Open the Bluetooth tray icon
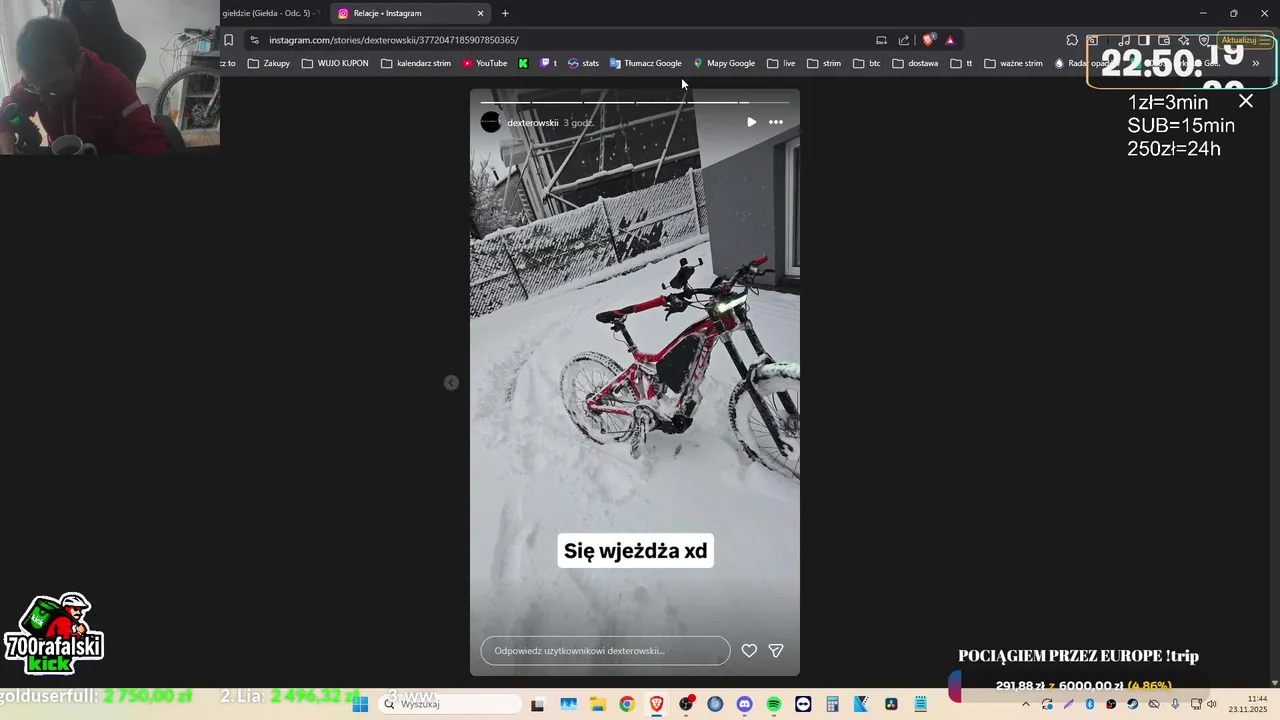The width and height of the screenshot is (1280, 720). (1090, 704)
